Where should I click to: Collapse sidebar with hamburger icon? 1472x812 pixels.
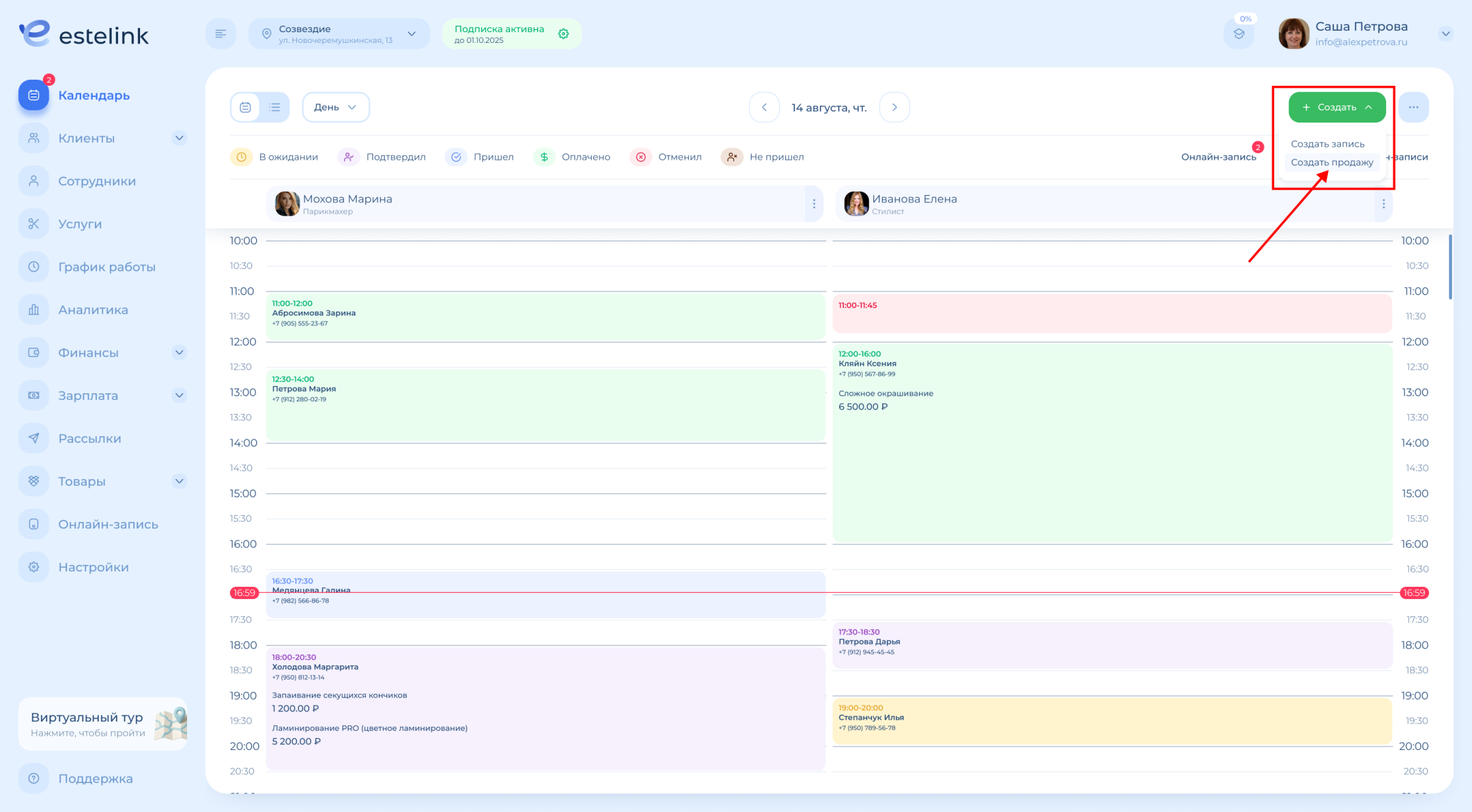(221, 34)
